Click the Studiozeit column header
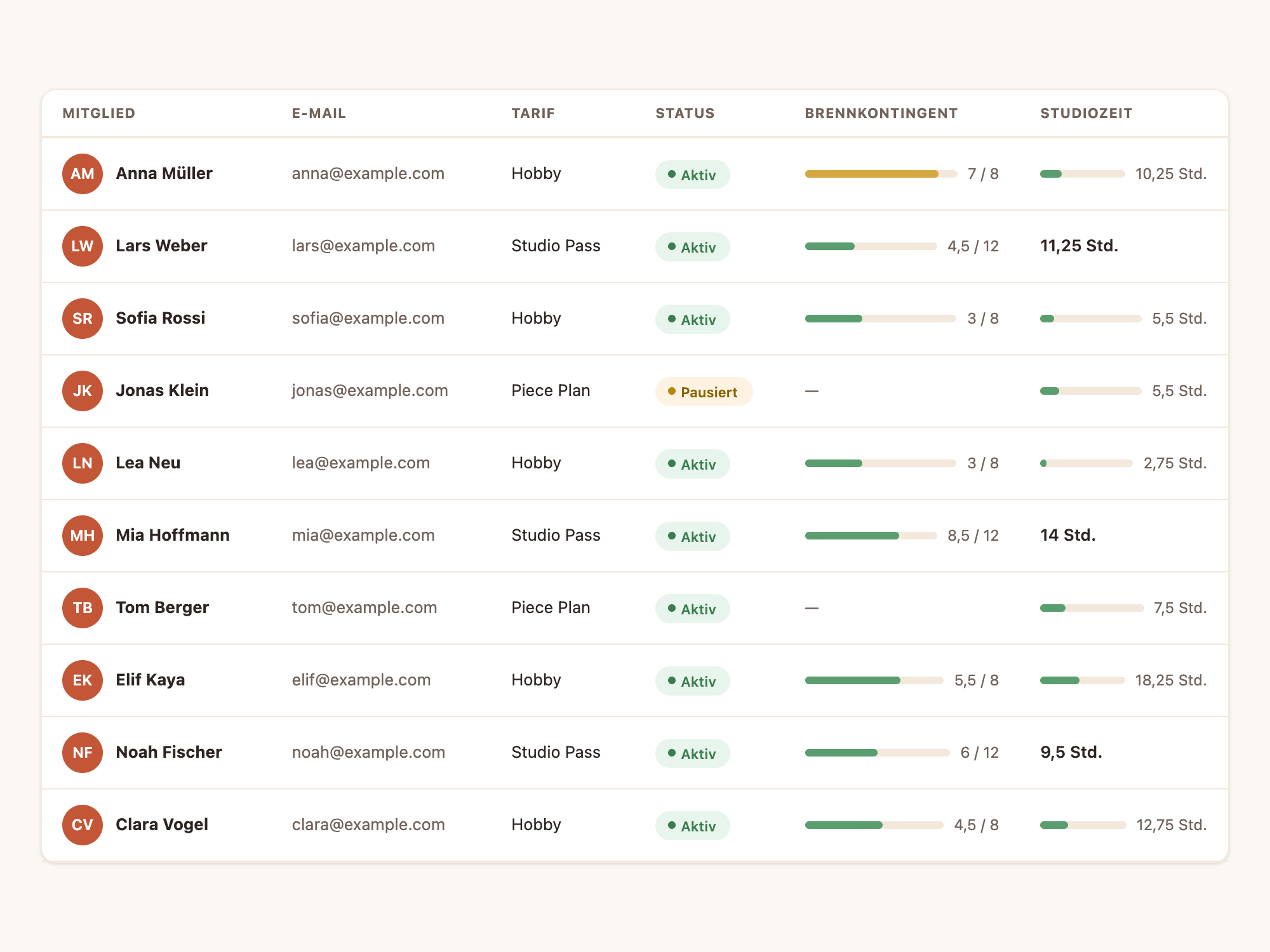The width and height of the screenshot is (1270, 952). click(1086, 114)
